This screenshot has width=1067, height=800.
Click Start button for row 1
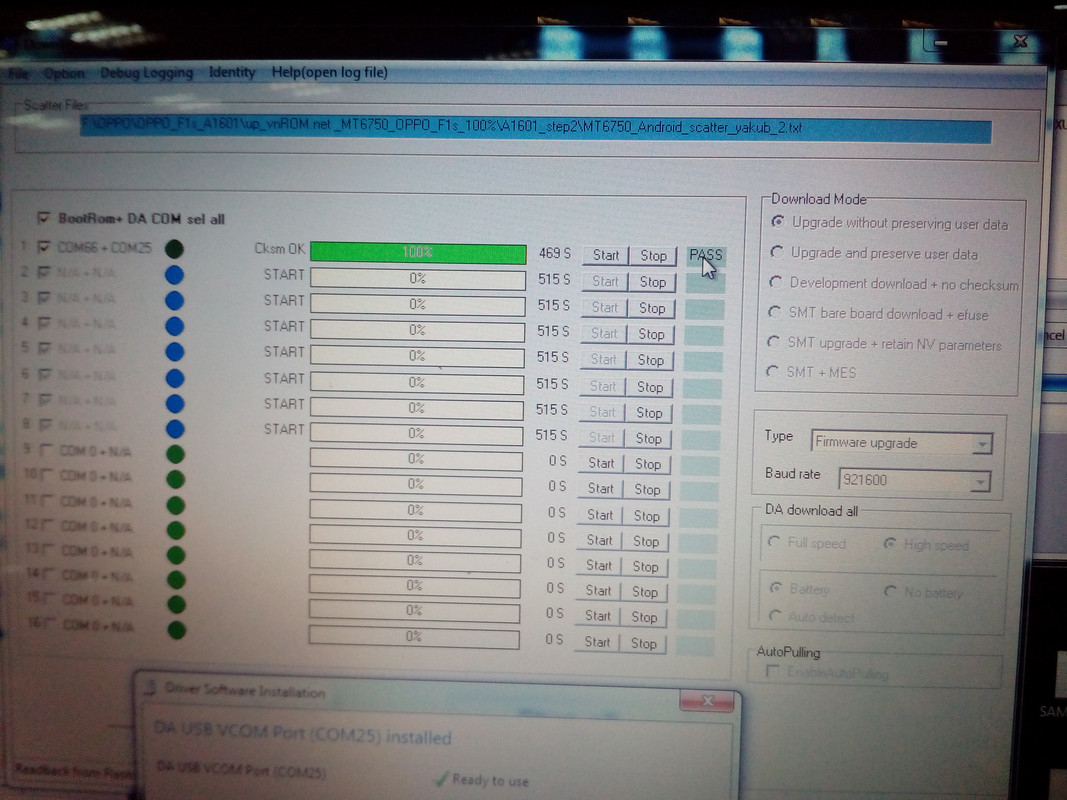click(x=606, y=255)
